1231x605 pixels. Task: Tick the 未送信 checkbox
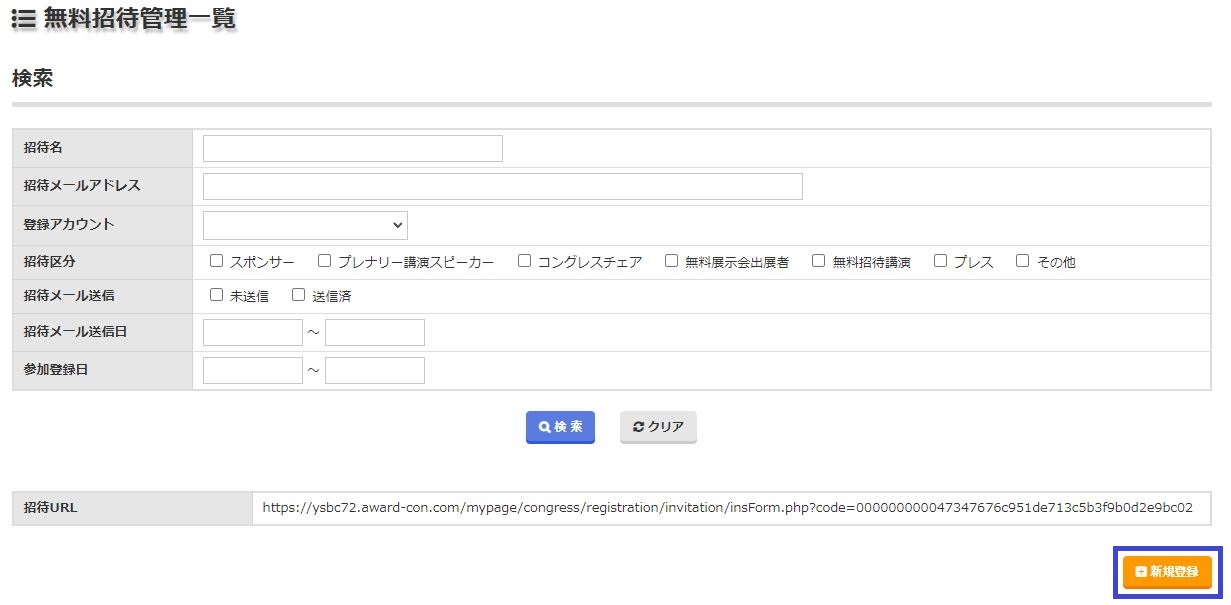click(217, 295)
